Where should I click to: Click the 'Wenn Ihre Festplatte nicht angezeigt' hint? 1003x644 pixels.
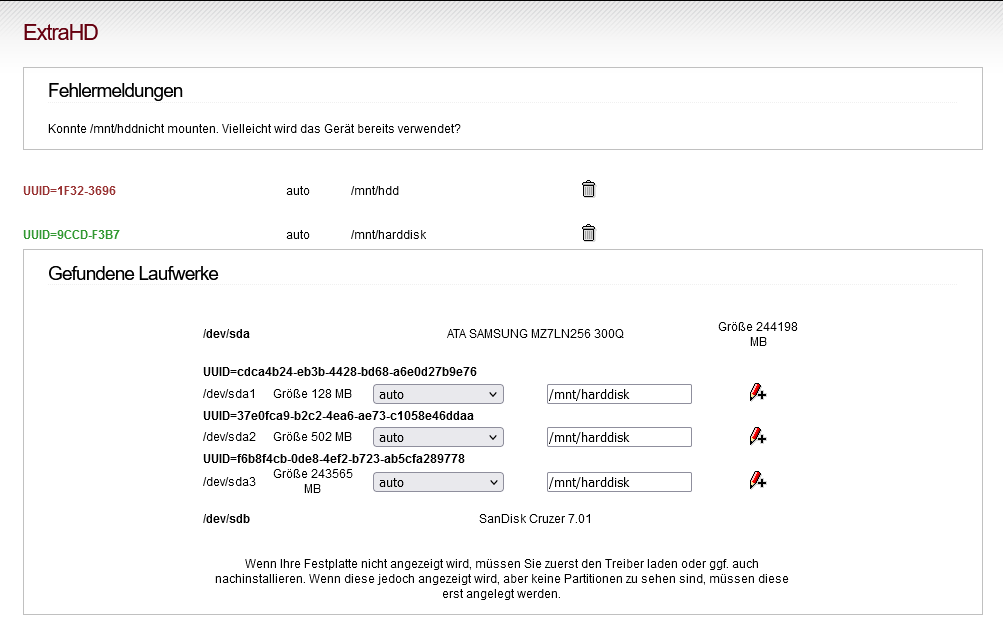(502, 579)
